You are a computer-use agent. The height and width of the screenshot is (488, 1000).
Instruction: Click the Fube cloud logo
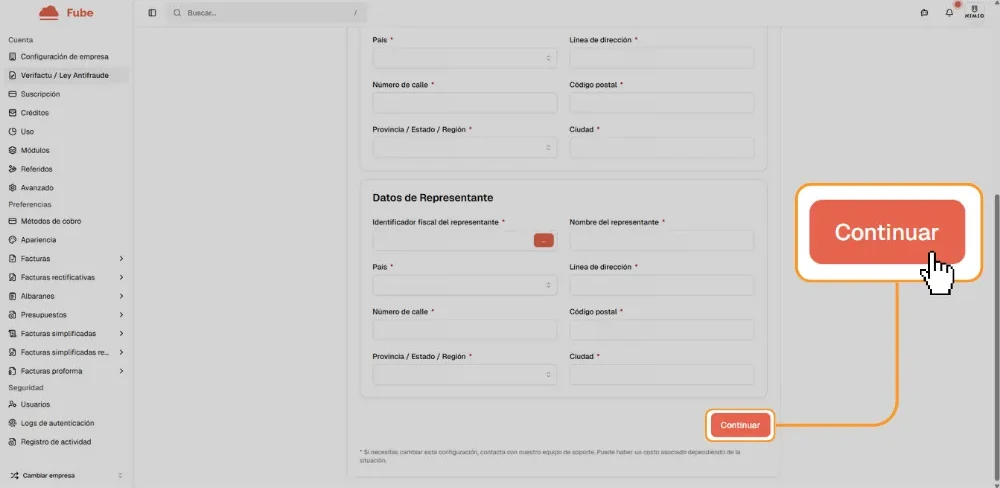pyautogui.click(x=49, y=13)
